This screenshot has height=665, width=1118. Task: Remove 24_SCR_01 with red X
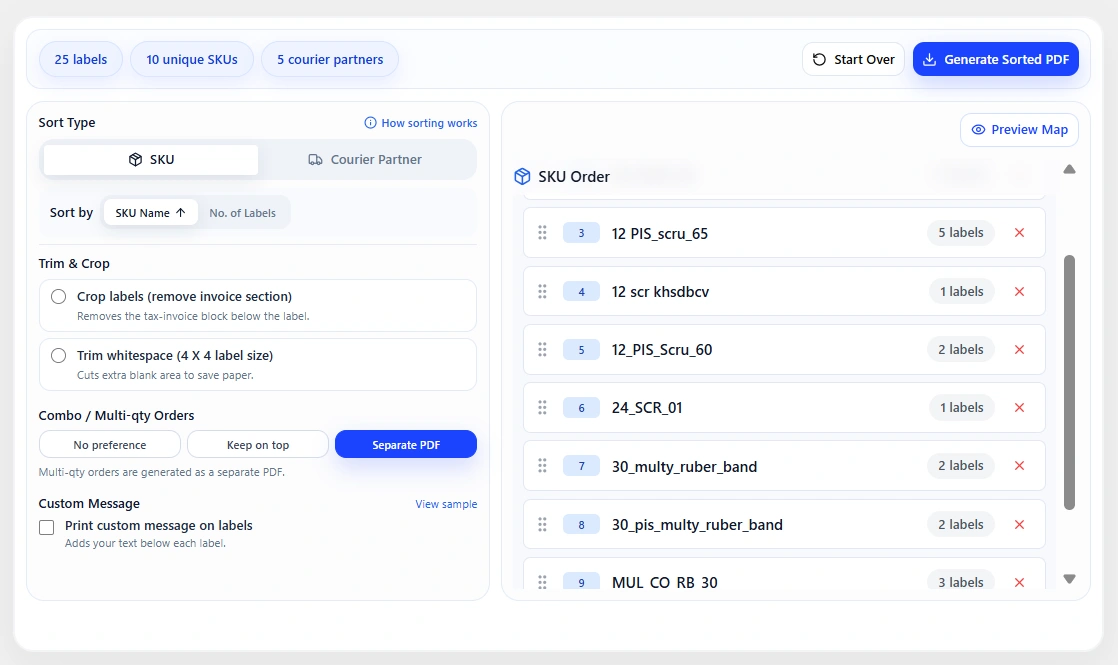pyautogui.click(x=1020, y=408)
